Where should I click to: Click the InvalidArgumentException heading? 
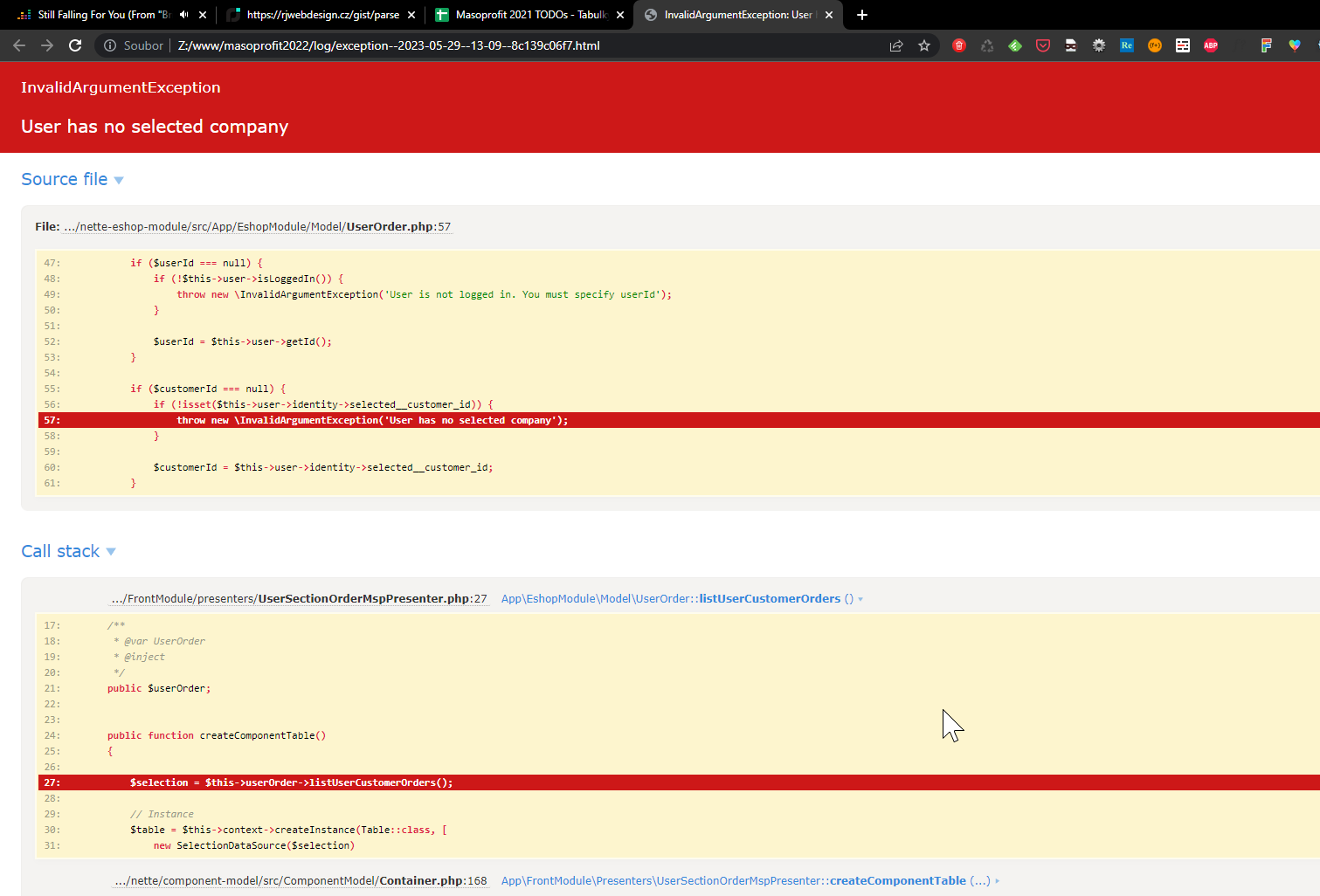[121, 87]
